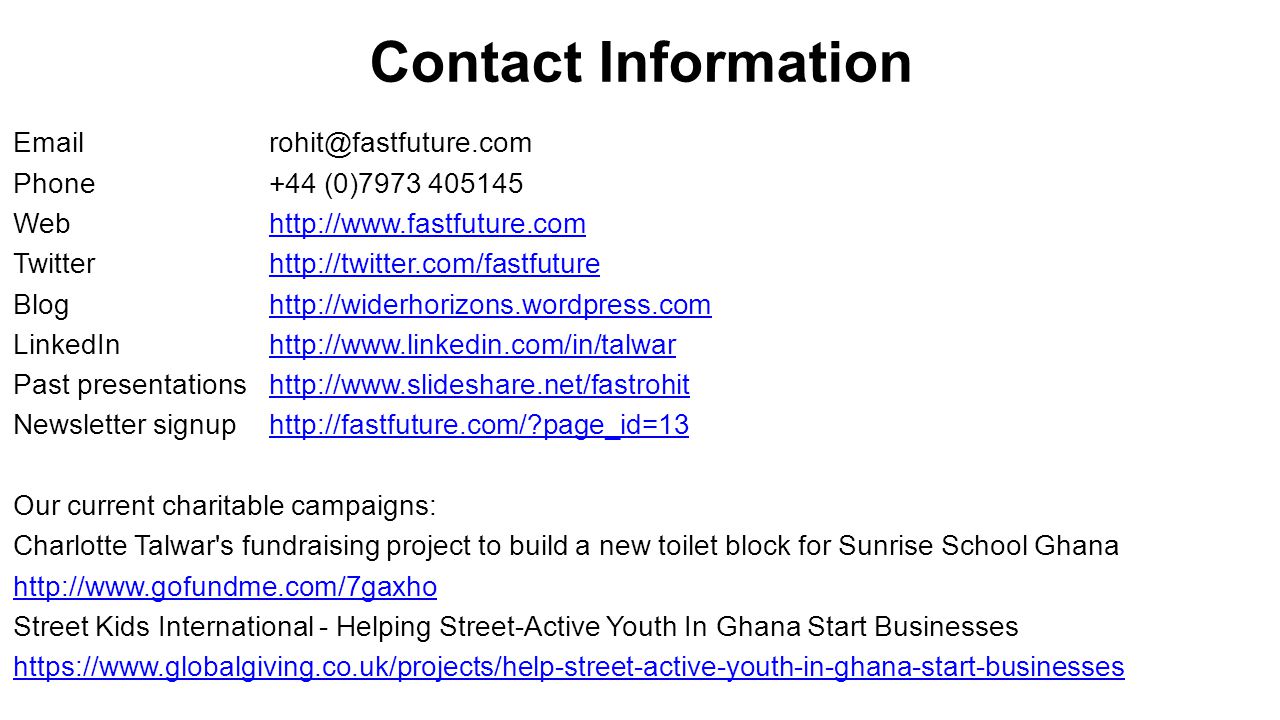Screen dimensions: 1280x720
Task: Click the 'Our current charitable campaigns' line
Action: [x=225, y=506]
